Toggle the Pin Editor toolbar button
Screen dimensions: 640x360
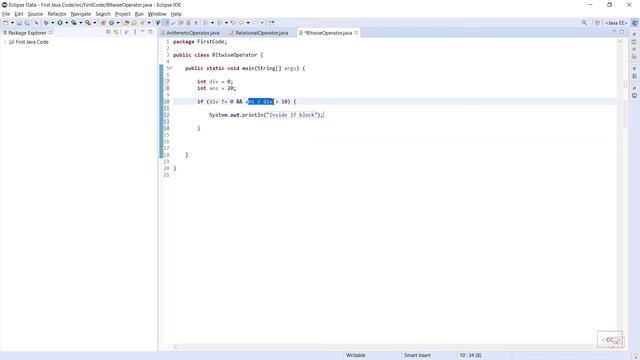[271, 23]
